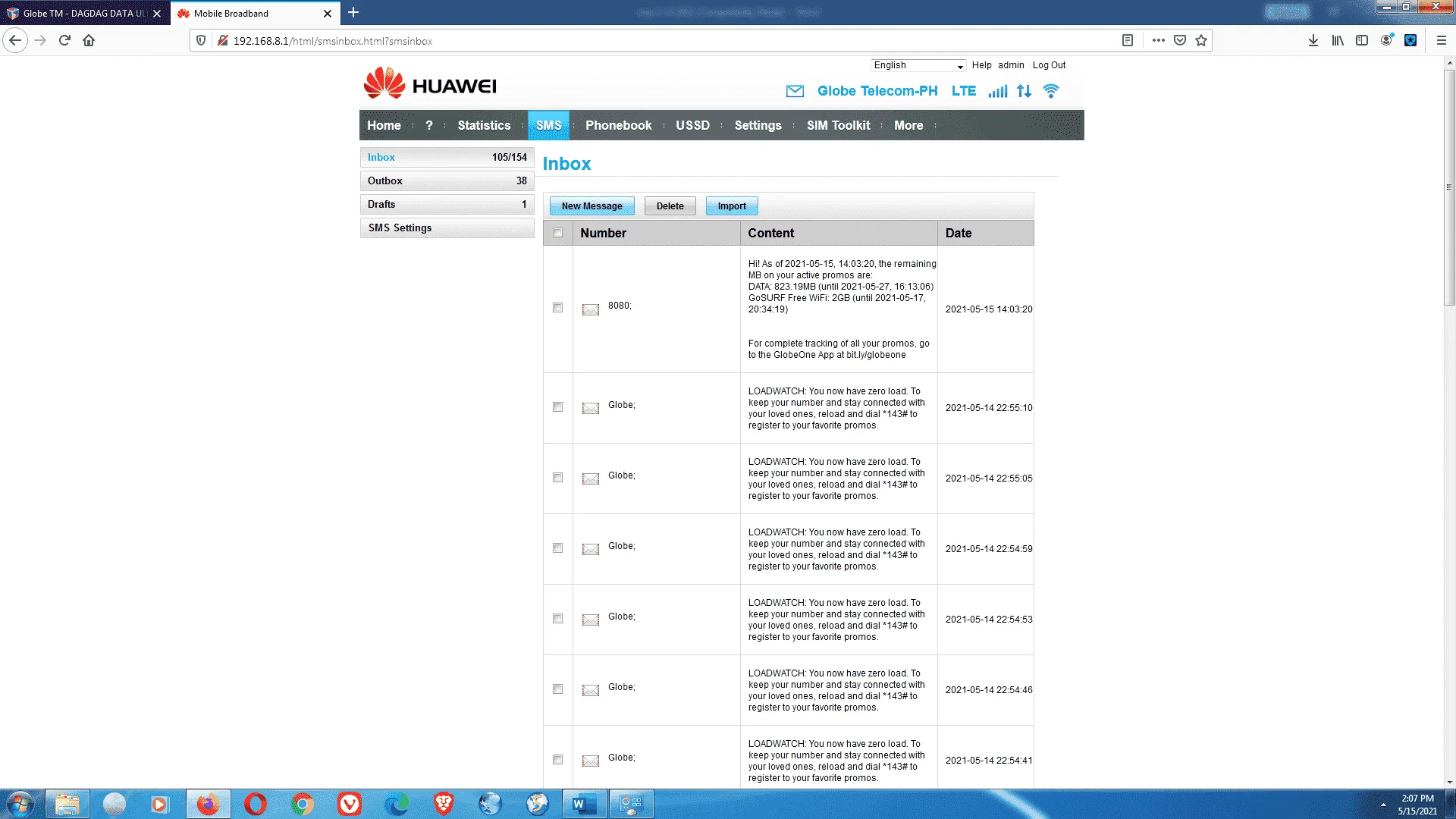Click the connection security shield icon
This screenshot has height=819, width=1456.
coord(201,40)
